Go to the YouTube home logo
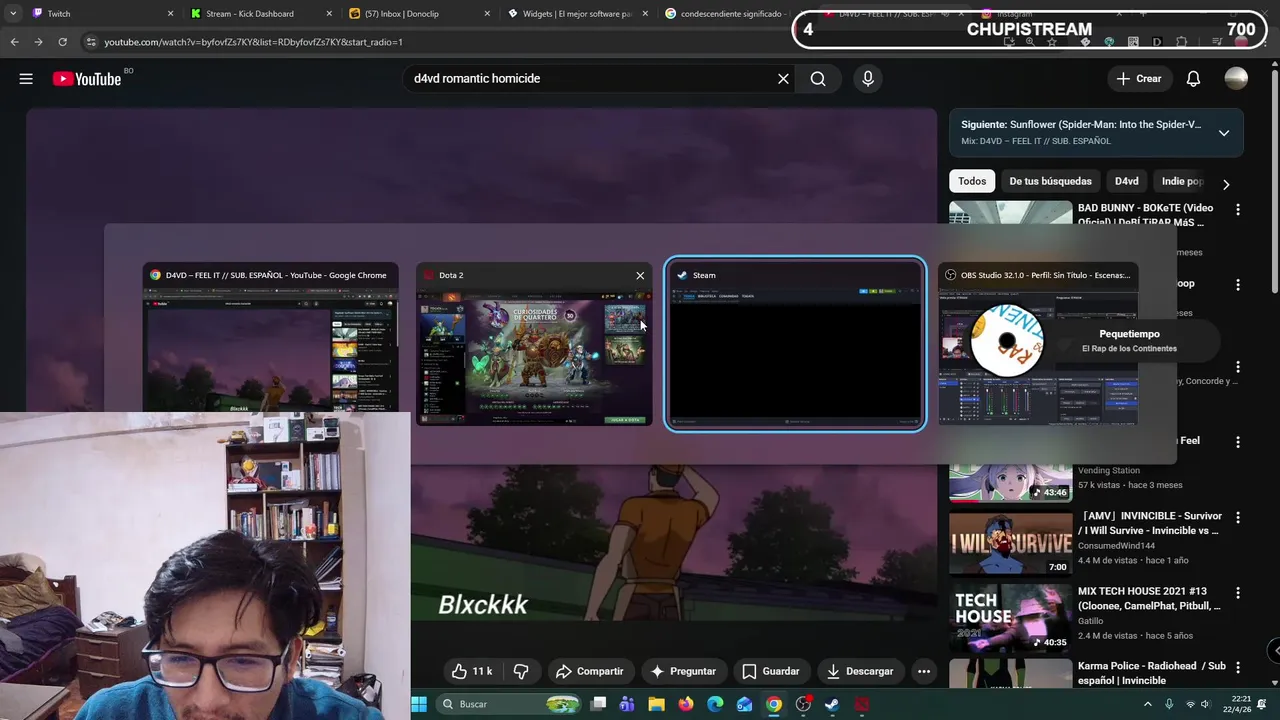Screen dimensions: 1280x720 (87, 78)
